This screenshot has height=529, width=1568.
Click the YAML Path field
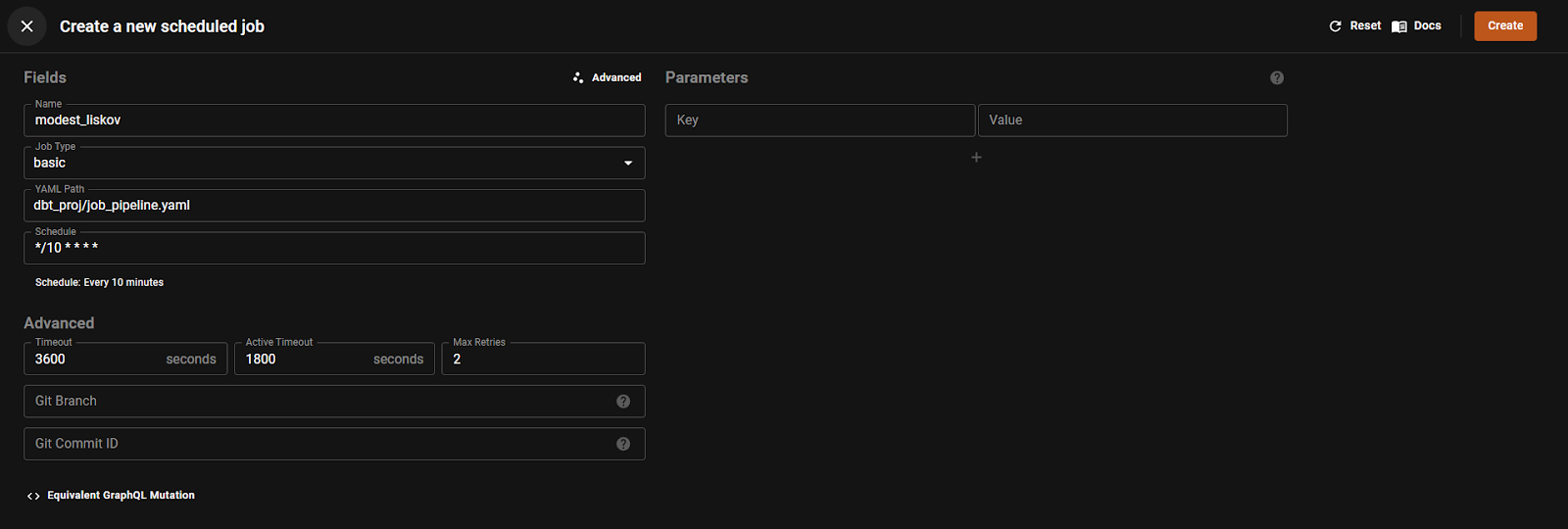coord(333,206)
